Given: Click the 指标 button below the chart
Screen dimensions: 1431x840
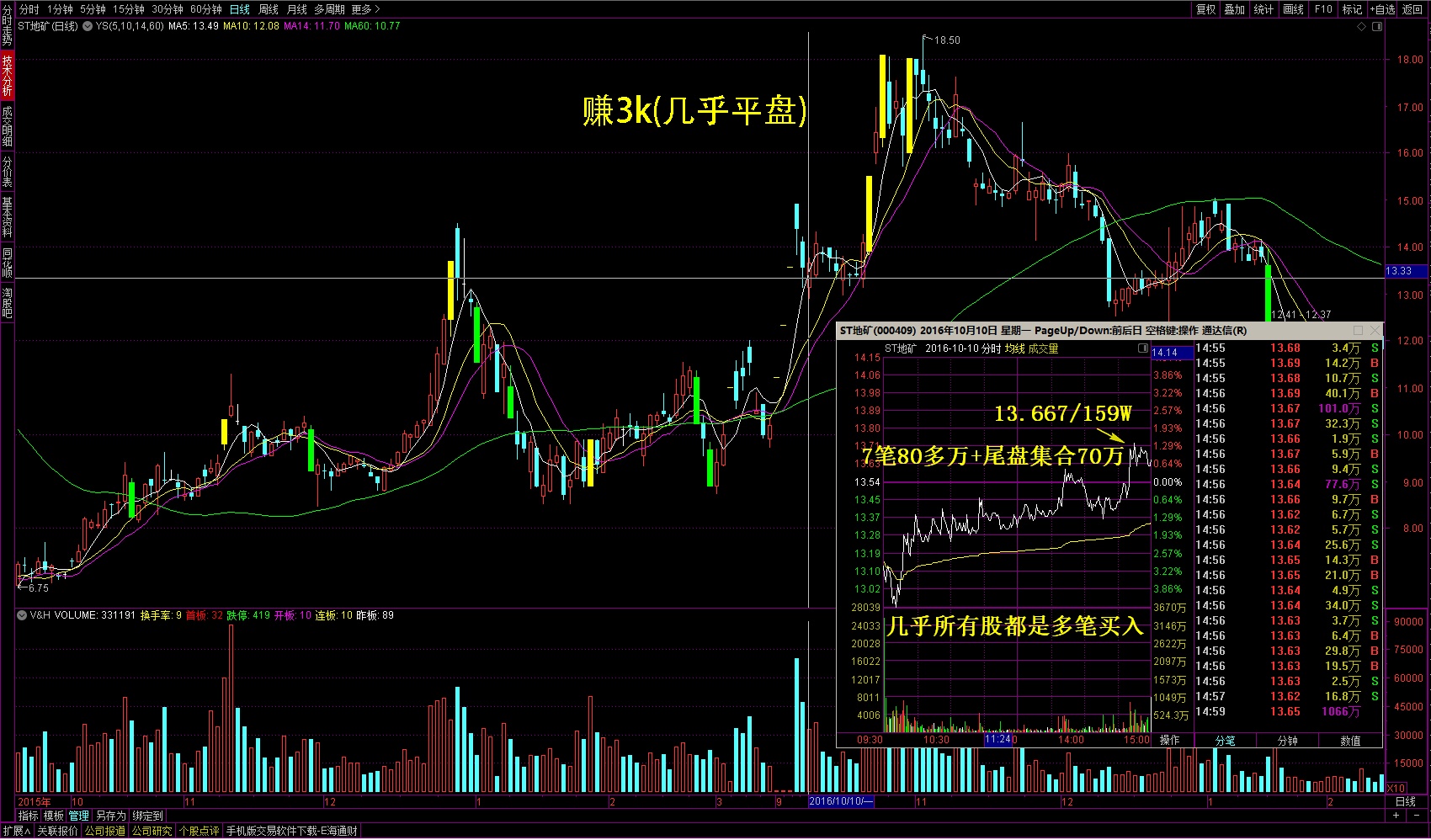Looking at the screenshot, I should 29,816.
